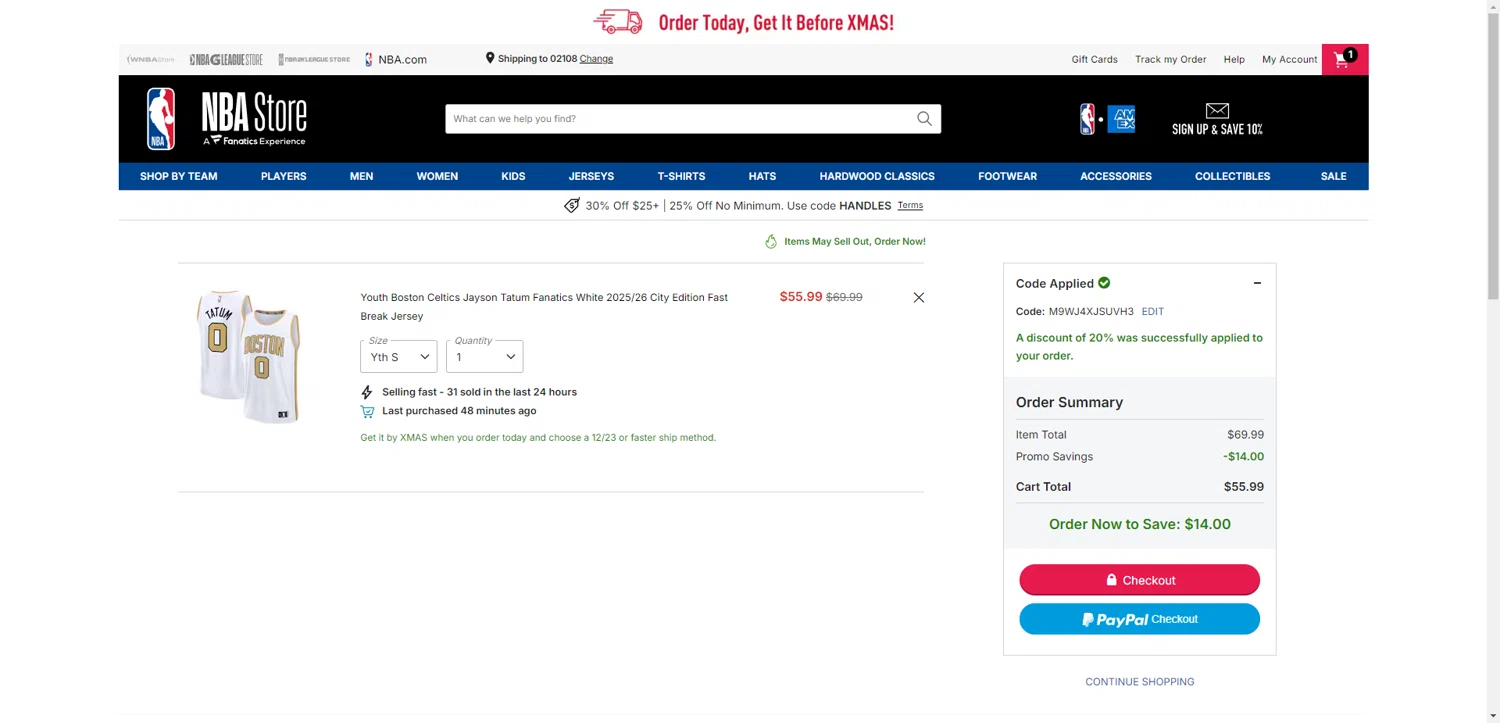The width and height of the screenshot is (1500, 723).
Task: Open the Quantity dropdown
Action: 484,356
